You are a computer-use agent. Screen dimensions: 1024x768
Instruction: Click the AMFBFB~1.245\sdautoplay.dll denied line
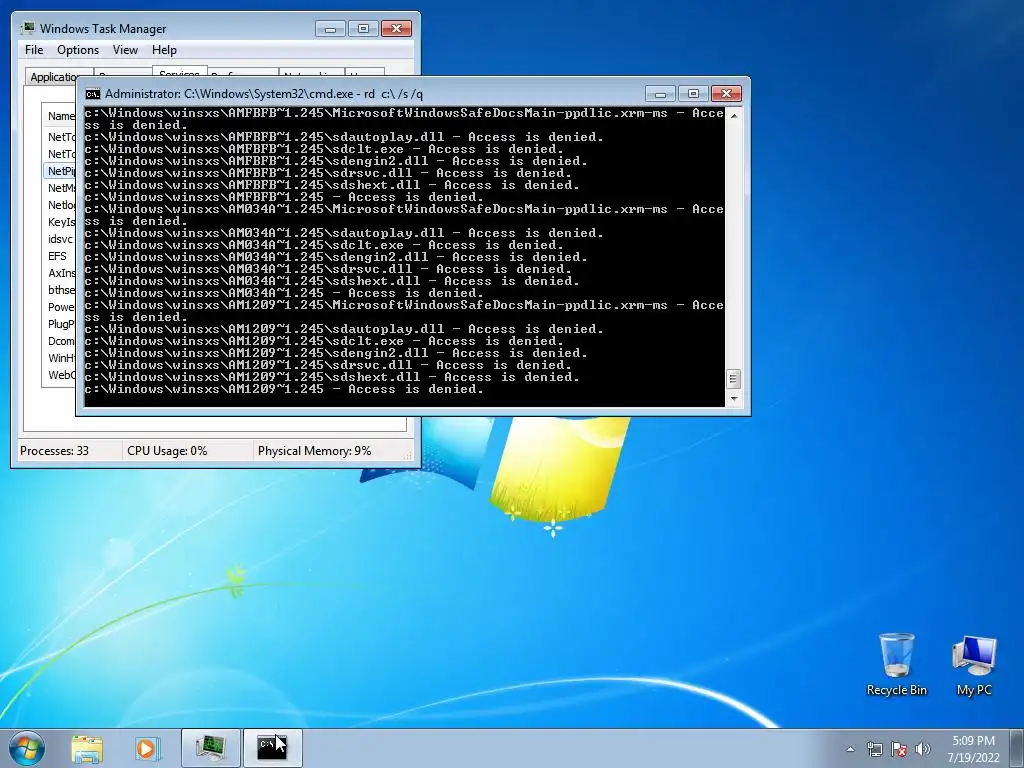coord(344,137)
